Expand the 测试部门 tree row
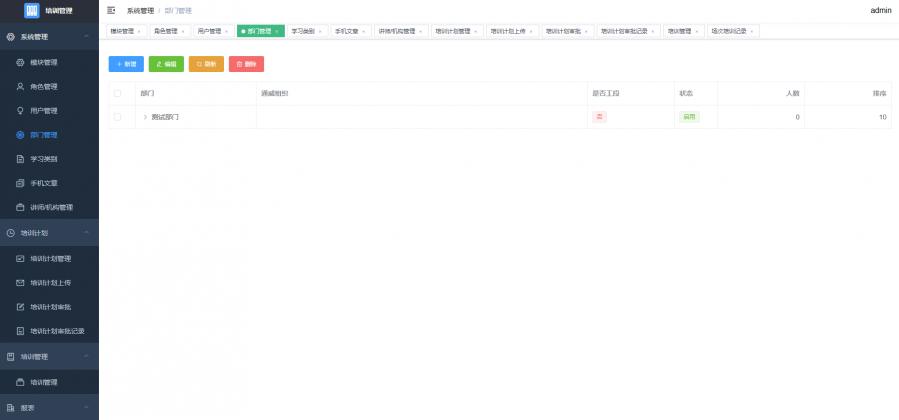 click(145, 117)
